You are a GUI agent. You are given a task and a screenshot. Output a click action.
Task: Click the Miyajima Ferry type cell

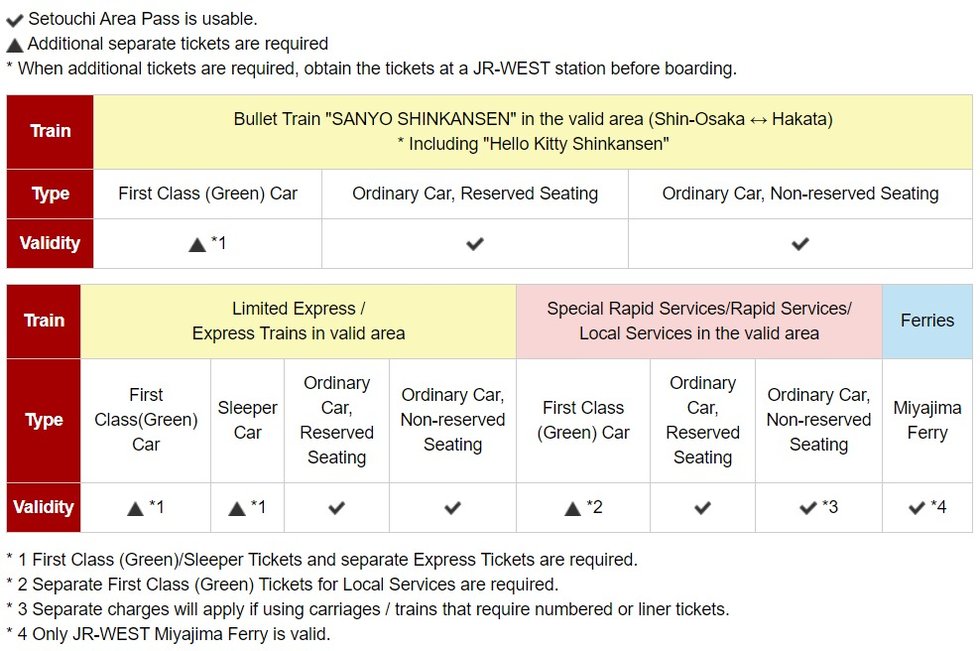927,420
